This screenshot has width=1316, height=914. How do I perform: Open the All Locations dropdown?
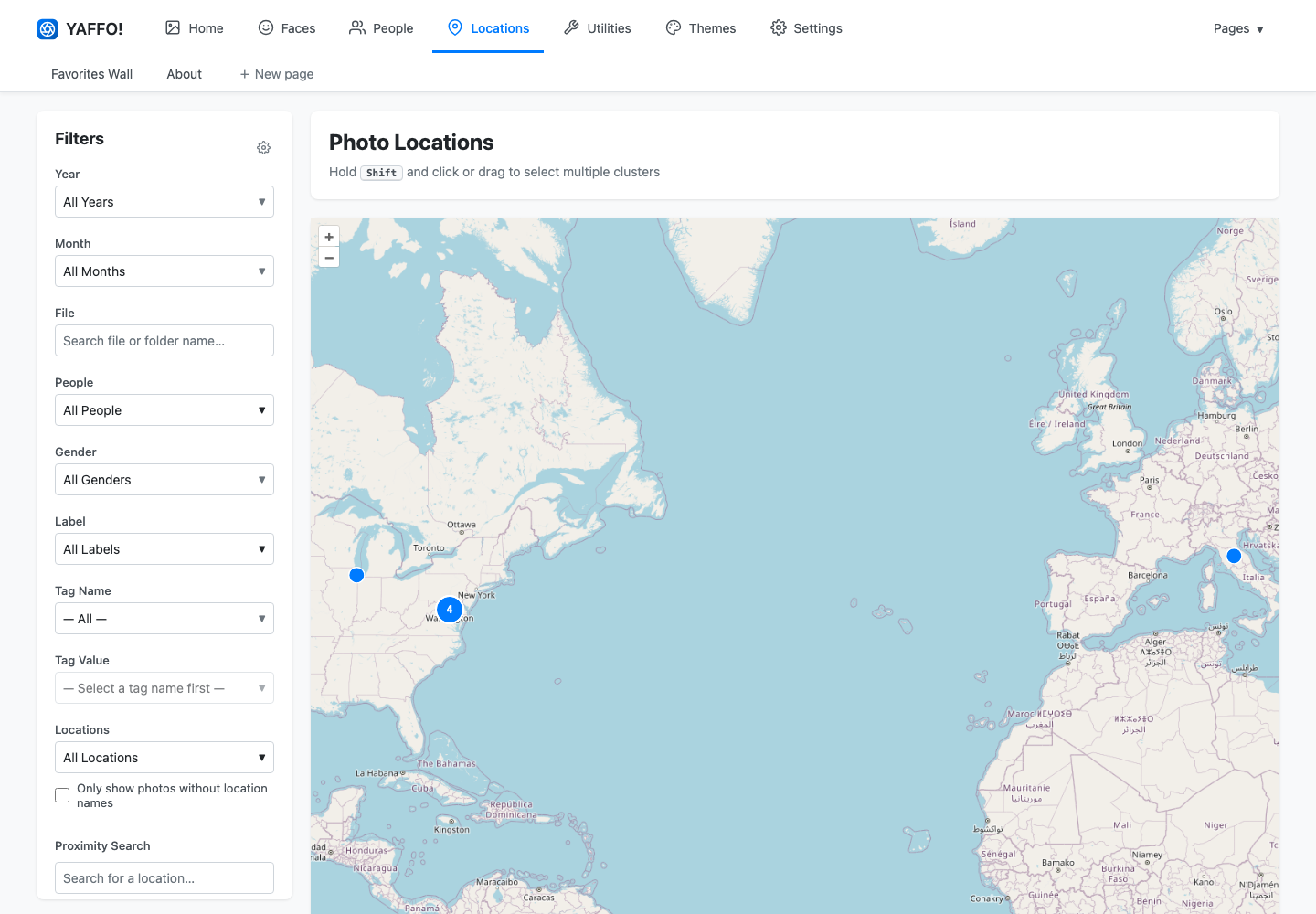pos(164,758)
